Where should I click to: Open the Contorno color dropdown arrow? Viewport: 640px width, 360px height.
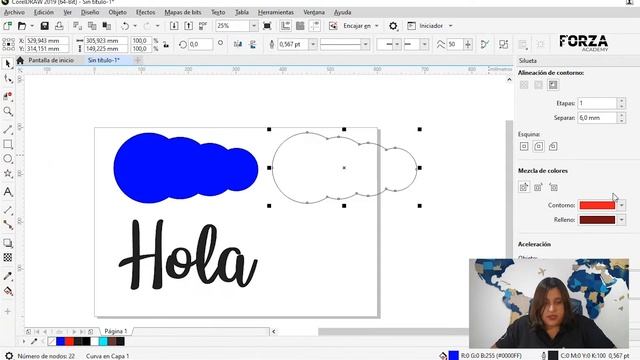pos(621,205)
